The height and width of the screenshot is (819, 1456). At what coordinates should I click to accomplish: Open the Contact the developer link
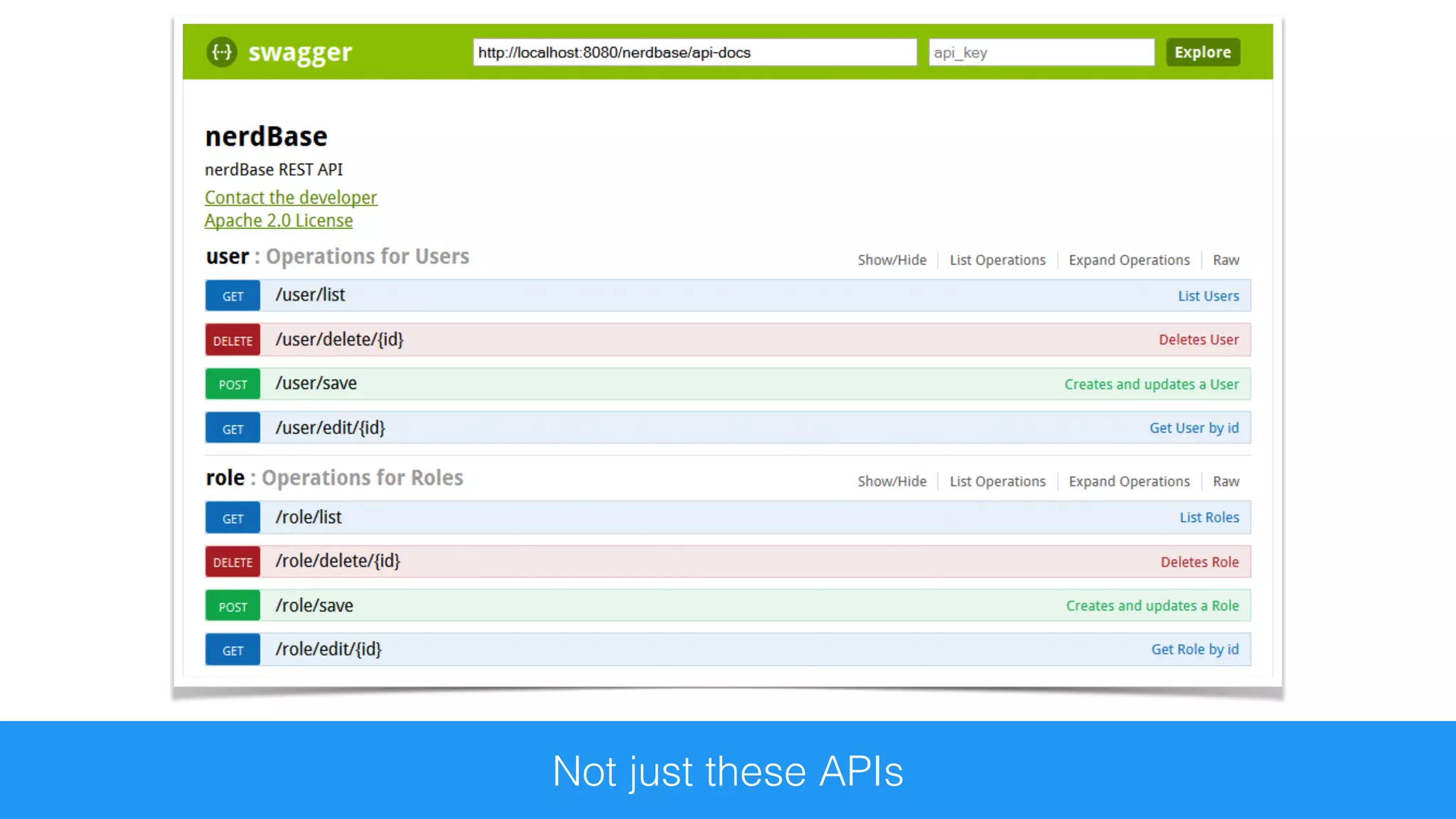[291, 197]
